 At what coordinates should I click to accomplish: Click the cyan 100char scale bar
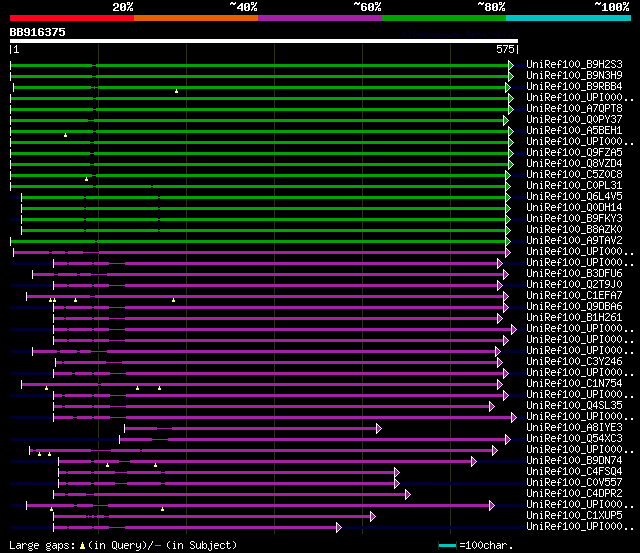click(447, 545)
